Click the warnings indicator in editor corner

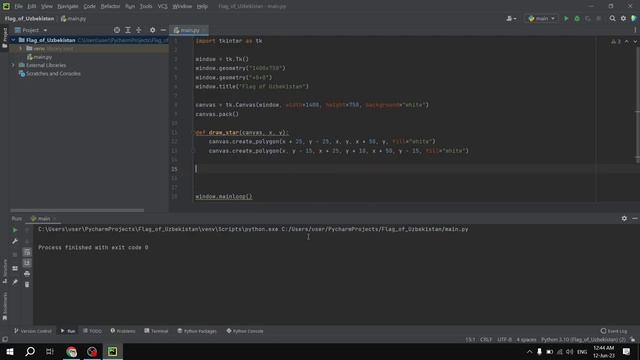(616, 42)
